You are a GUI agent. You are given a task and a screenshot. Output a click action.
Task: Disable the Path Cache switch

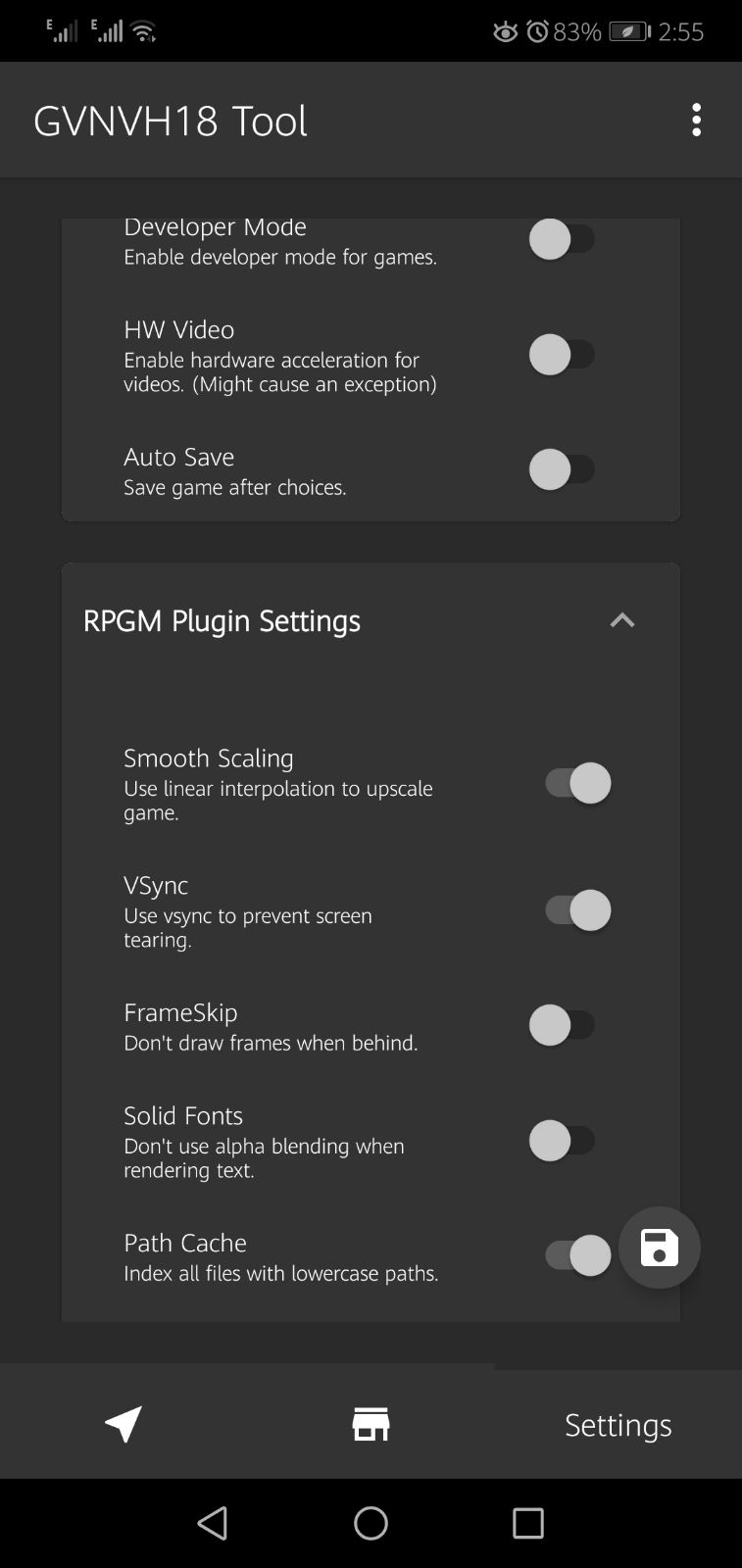click(577, 1255)
